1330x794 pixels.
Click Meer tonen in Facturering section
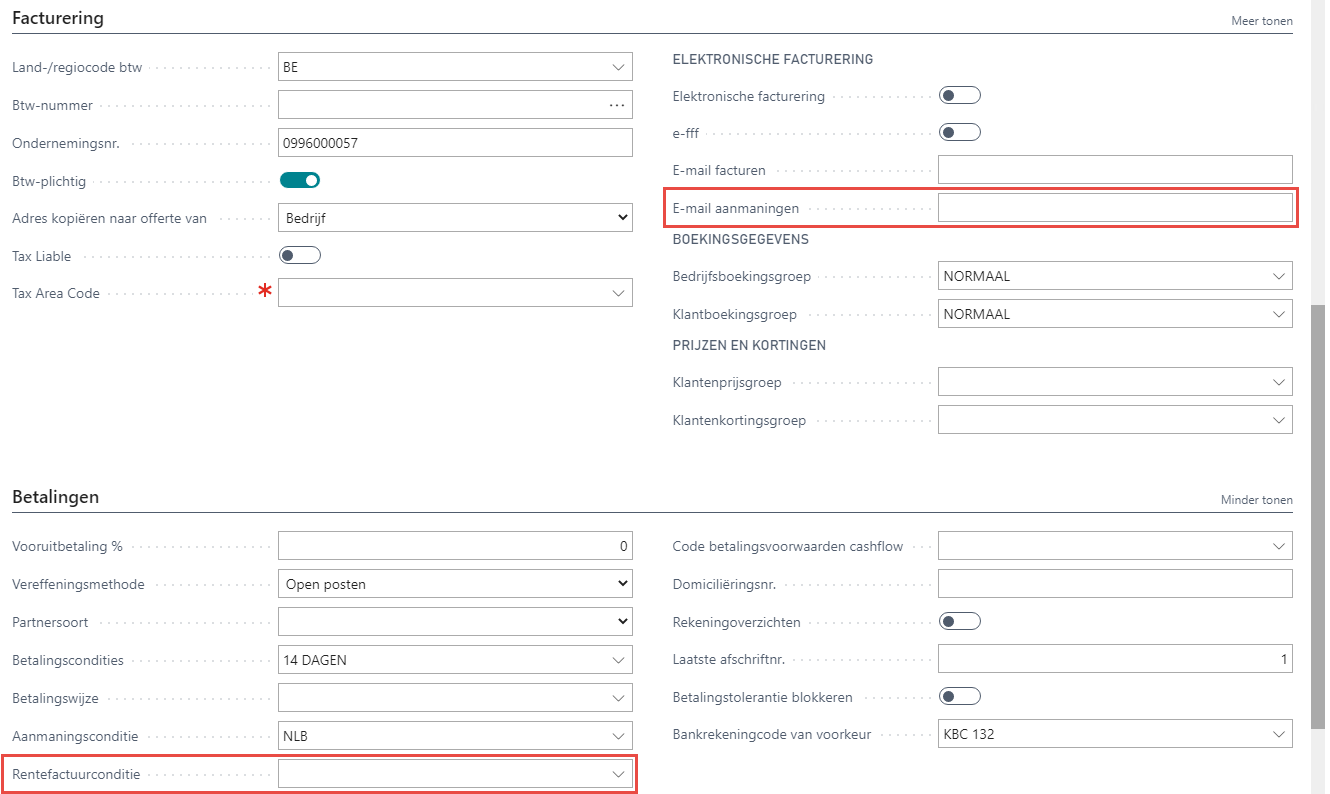1261,21
